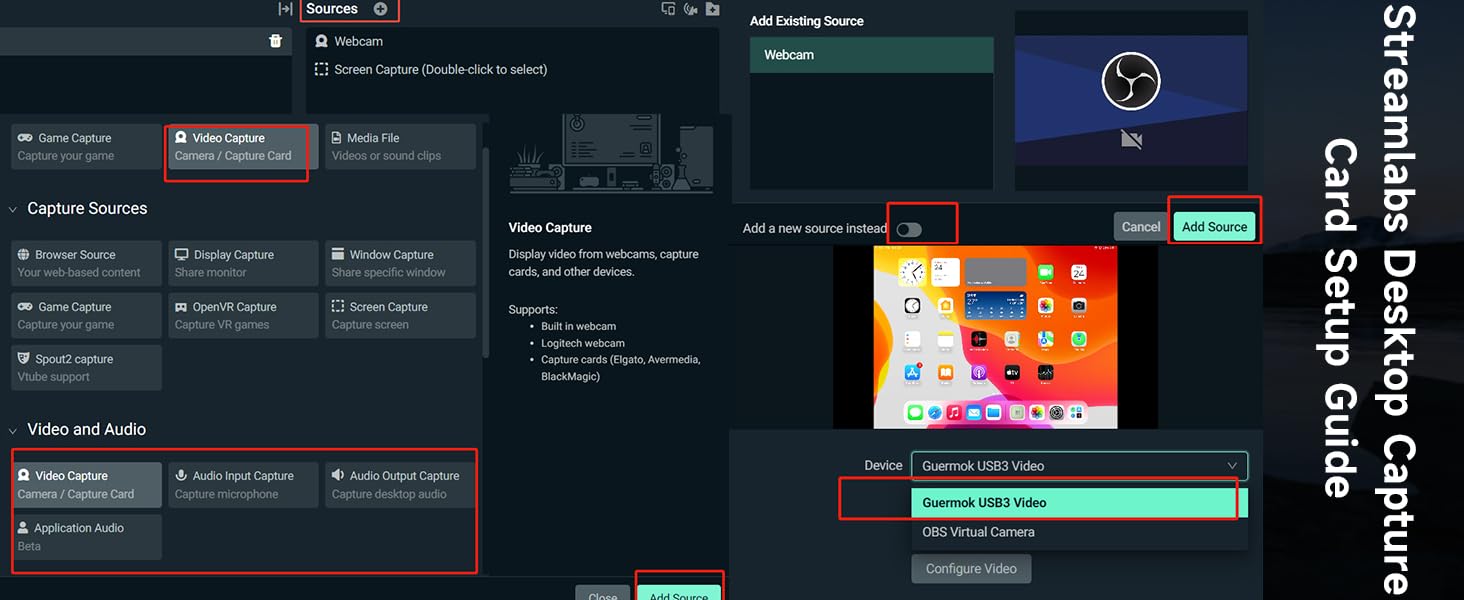1464x600 pixels.
Task: Click the collapse panel arrow icon left of Sources
Action: click(285, 9)
